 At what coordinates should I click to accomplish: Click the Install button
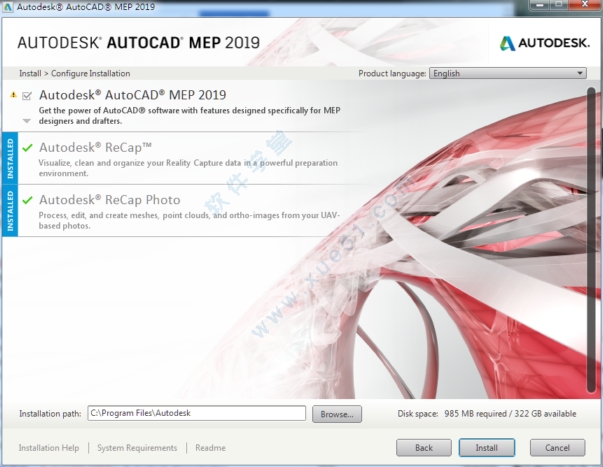(x=486, y=448)
